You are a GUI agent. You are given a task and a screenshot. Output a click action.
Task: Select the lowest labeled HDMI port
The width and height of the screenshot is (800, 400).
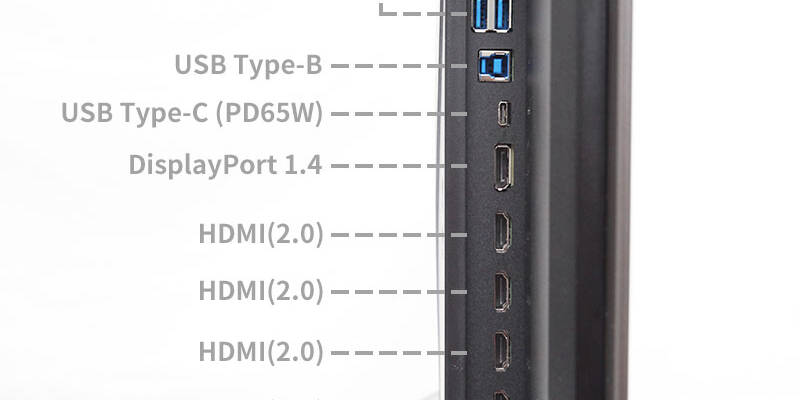click(503, 351)
